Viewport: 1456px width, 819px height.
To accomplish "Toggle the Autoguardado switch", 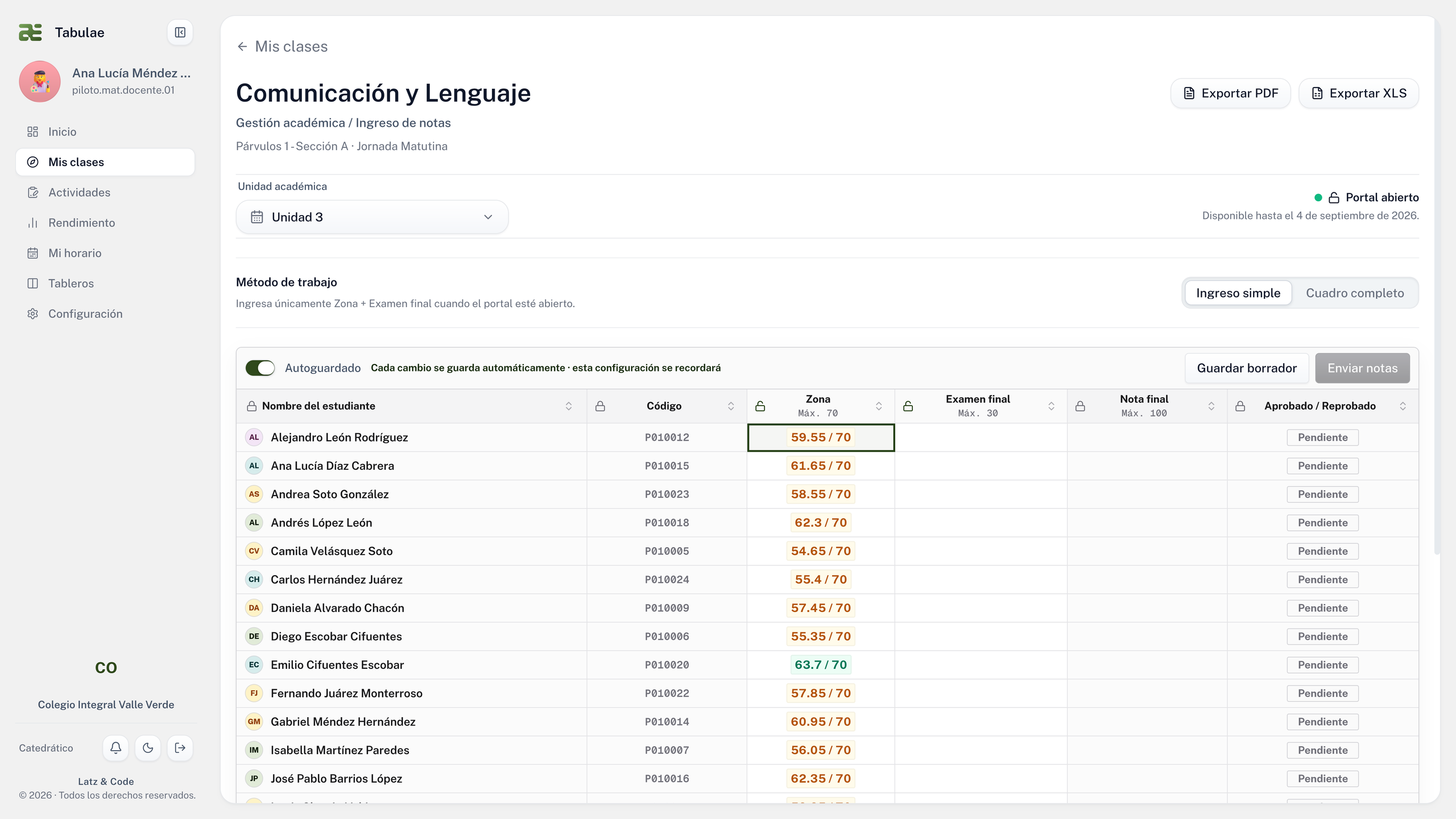I will (260, 368).
